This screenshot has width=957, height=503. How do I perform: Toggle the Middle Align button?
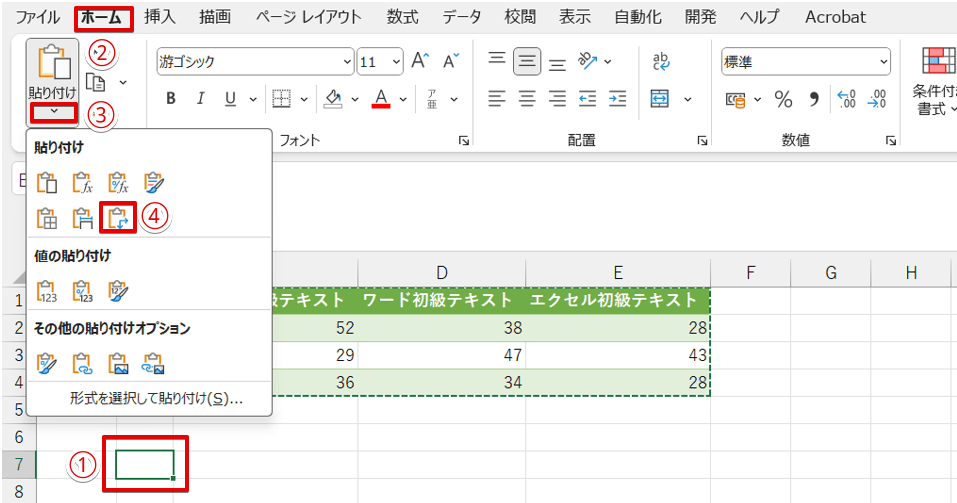[527, 62]
